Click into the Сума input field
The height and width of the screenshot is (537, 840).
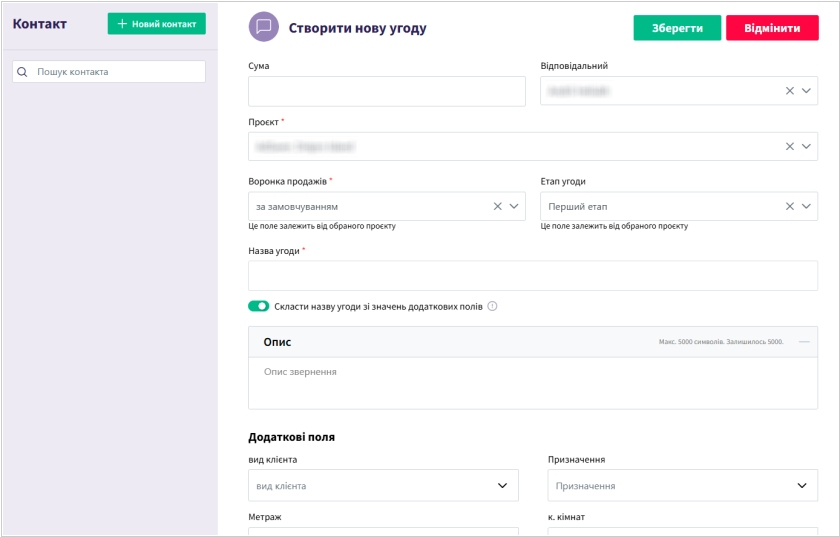click(387, 91)
